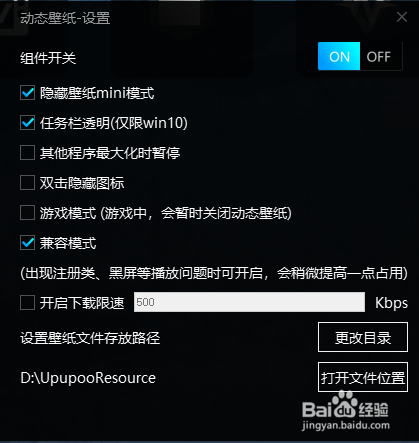The width and height of the screenshot is (419, 443).
Task: Click the 动态壁纸-设置 title text
Action: click(65, 18)
